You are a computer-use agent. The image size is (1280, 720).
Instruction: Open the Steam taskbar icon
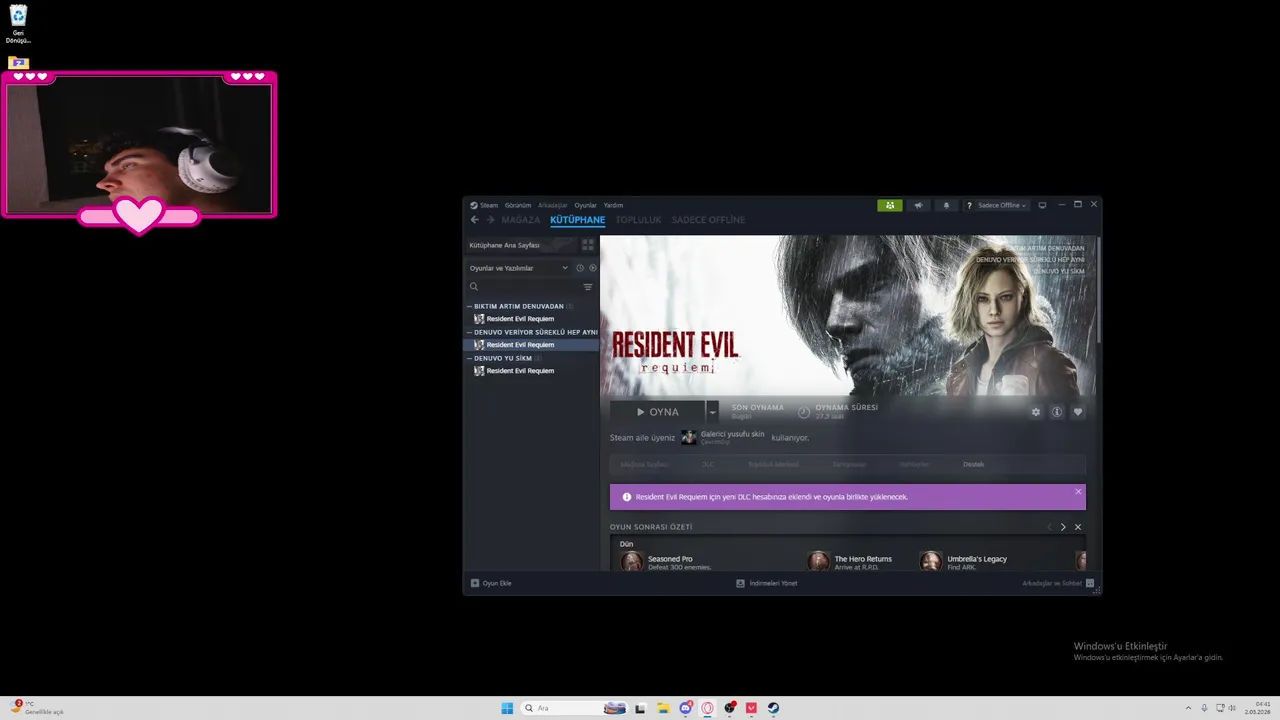coord(773,708)
